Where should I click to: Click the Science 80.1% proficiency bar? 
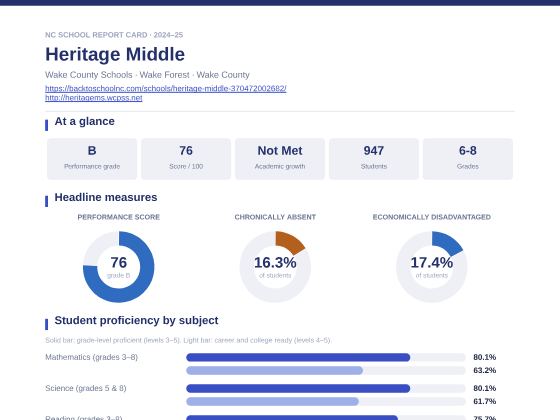[326, 388]
